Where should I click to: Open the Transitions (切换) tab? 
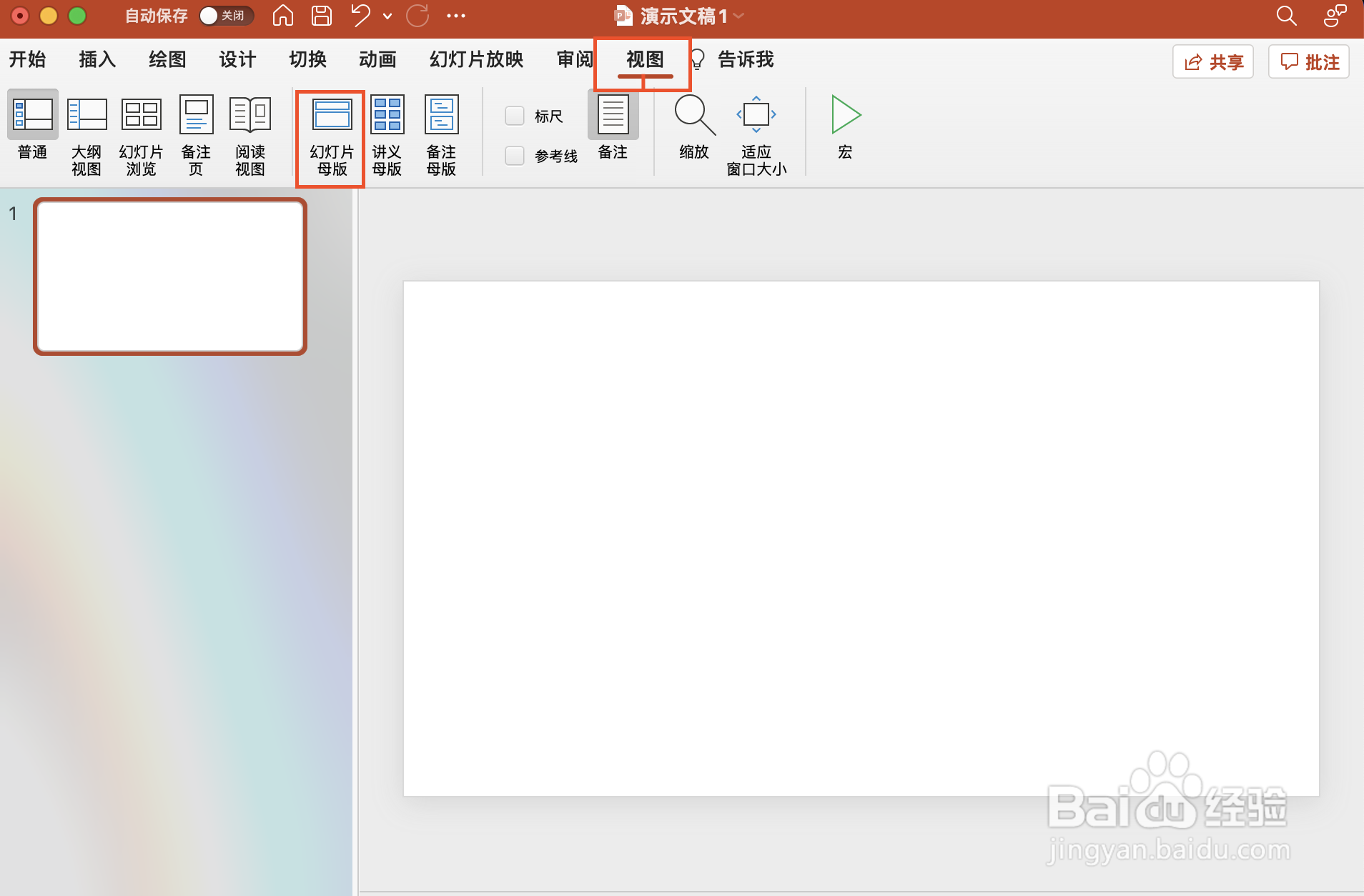307,59
